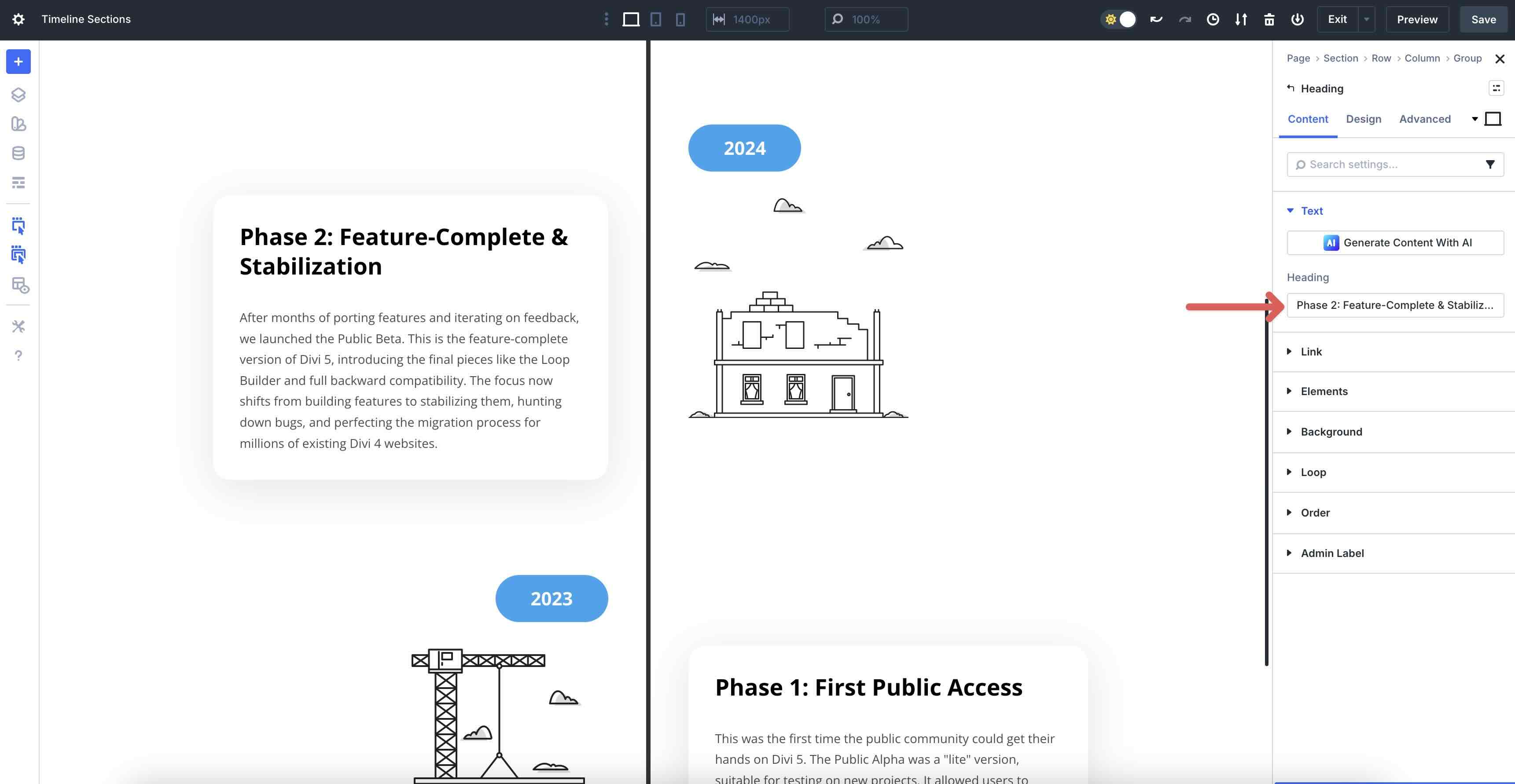Click the Heading text input field

tap(1395, 305)
